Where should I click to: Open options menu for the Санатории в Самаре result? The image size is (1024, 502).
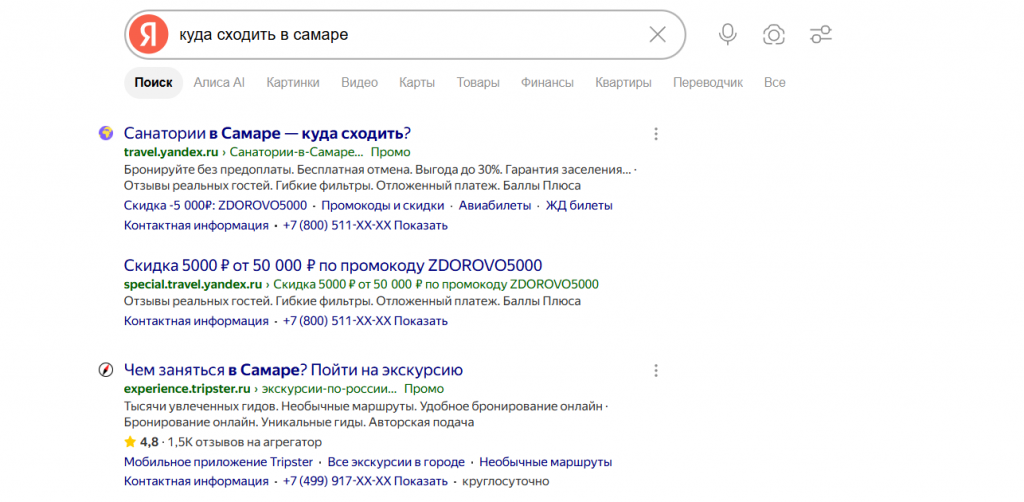pos(656,134)
